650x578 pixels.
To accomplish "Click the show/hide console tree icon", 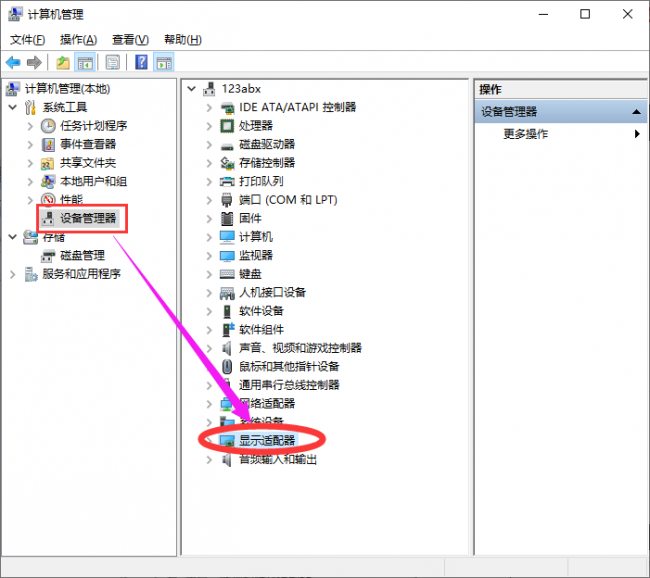I will pos(85,63).
